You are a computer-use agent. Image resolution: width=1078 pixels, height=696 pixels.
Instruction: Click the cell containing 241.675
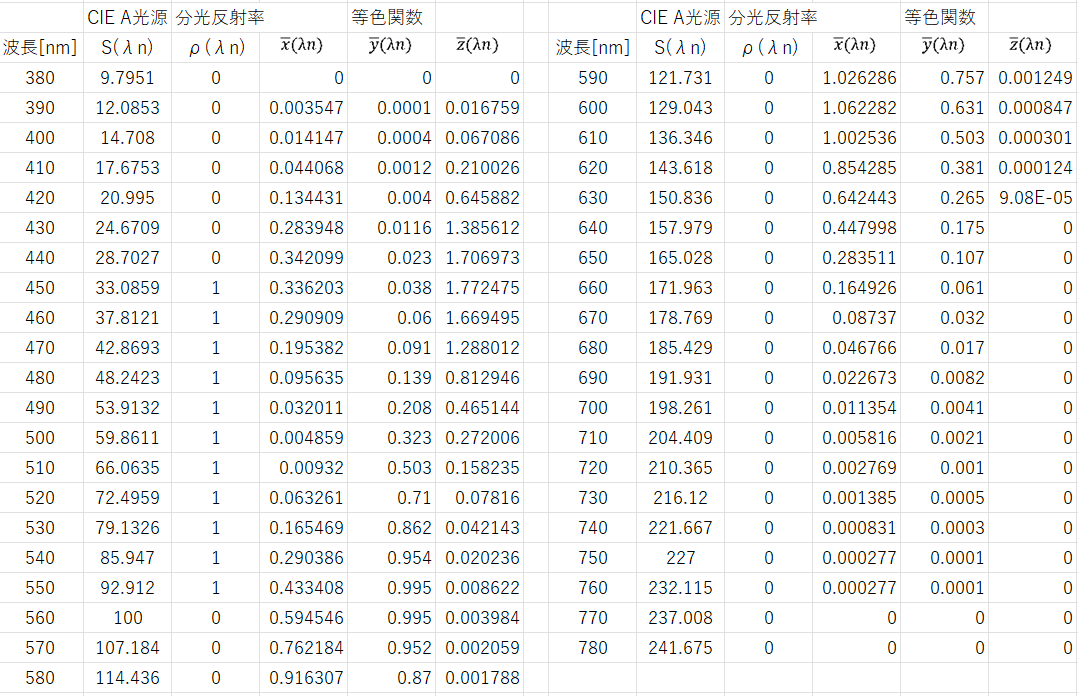[x=681, y=648]
